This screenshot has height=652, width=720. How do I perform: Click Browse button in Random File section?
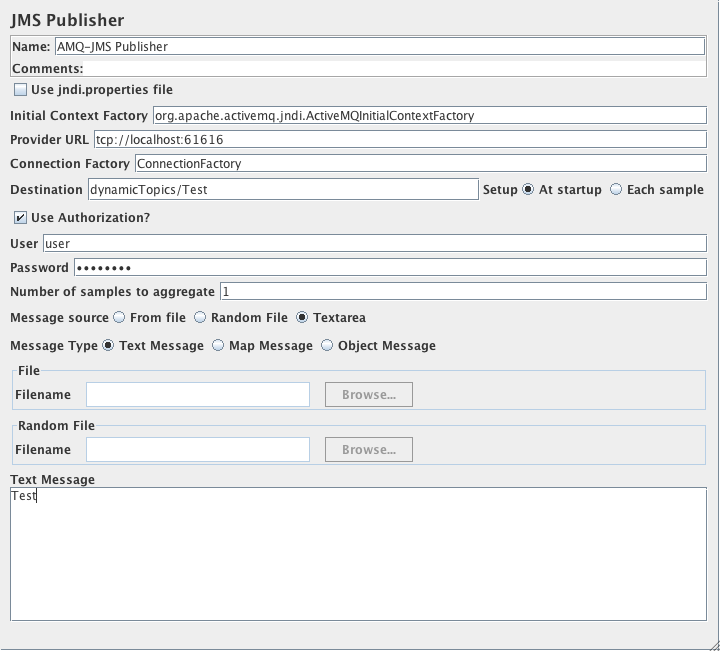pyautogui.click(x=368, y=450)
